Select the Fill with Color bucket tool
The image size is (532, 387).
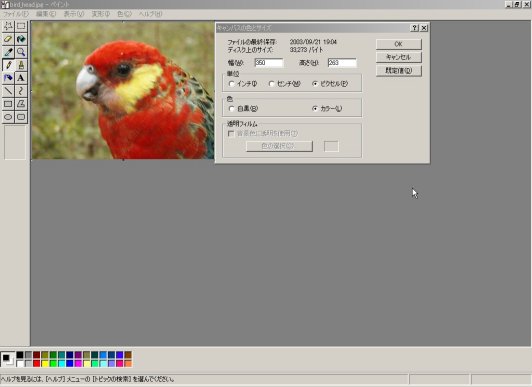tap(21, 39)
